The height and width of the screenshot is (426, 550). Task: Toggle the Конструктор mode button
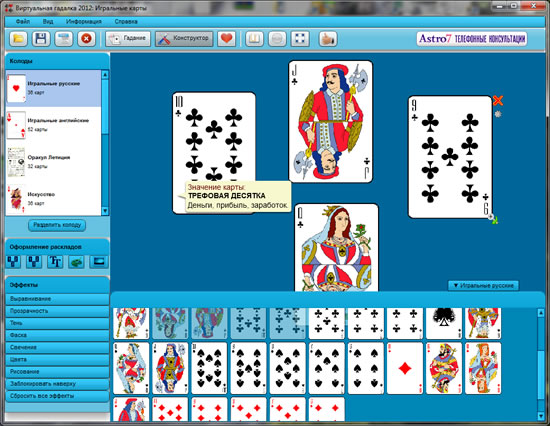[x=184, y=39]
